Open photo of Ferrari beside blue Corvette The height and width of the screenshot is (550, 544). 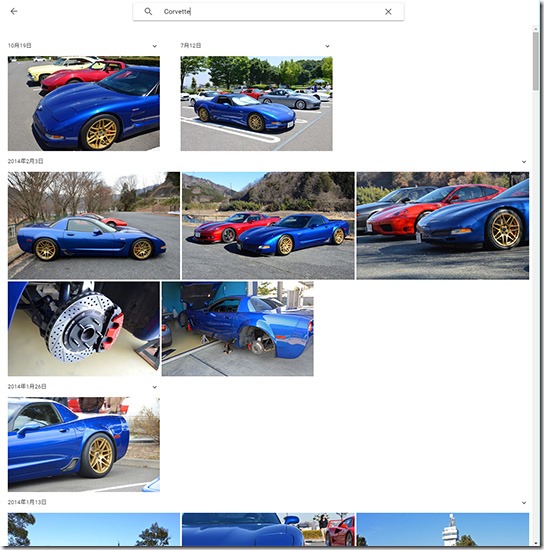(443, 226)
